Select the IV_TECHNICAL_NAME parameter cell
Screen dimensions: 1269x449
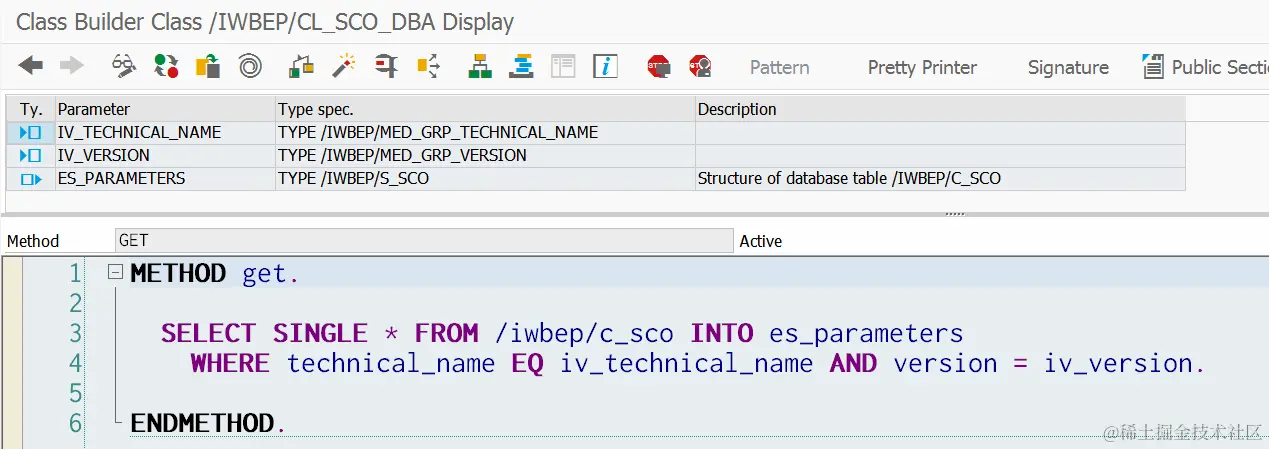165,132
